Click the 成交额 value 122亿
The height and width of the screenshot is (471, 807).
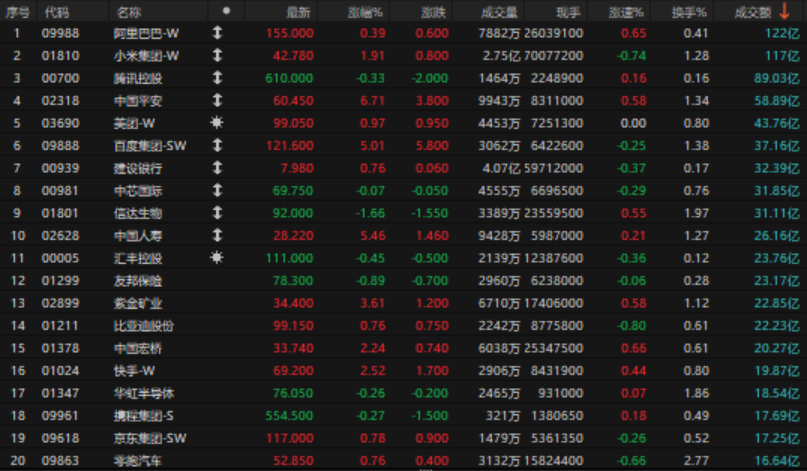point(782,33)
